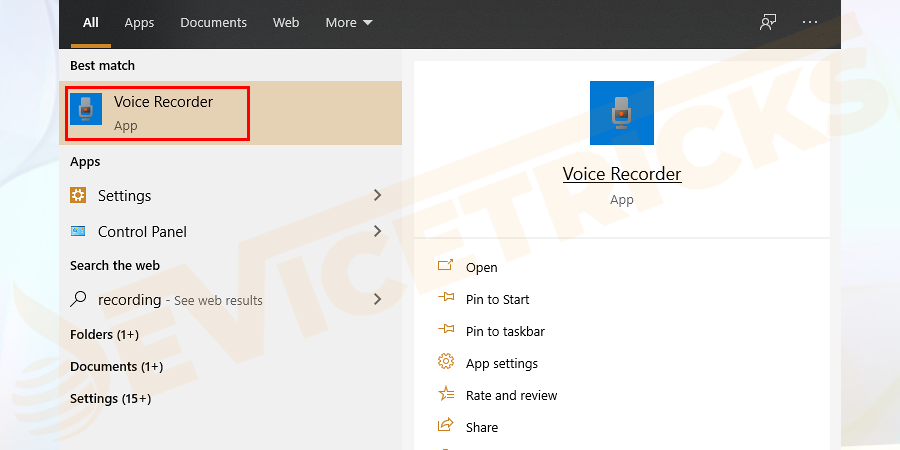Choose Rate and review

(x=511, y=395)
